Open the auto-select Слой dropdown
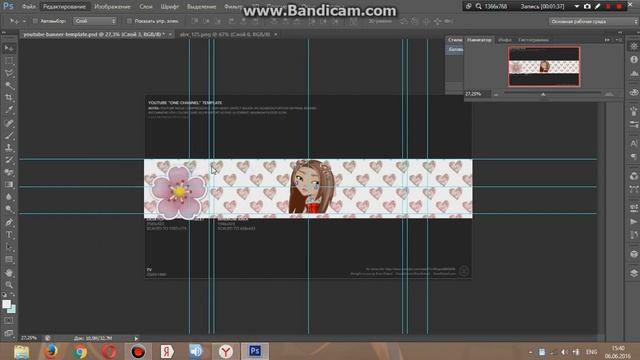The height and width of the screenshot is (360, 640). point(95,21)
